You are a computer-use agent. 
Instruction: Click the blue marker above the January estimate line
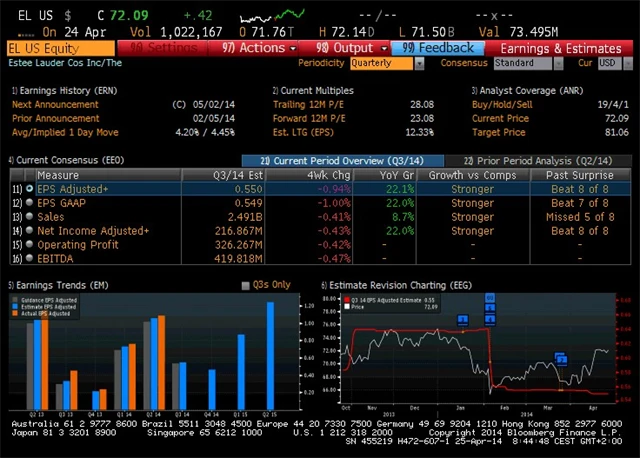pyautogui.click(x=462, y=320)
